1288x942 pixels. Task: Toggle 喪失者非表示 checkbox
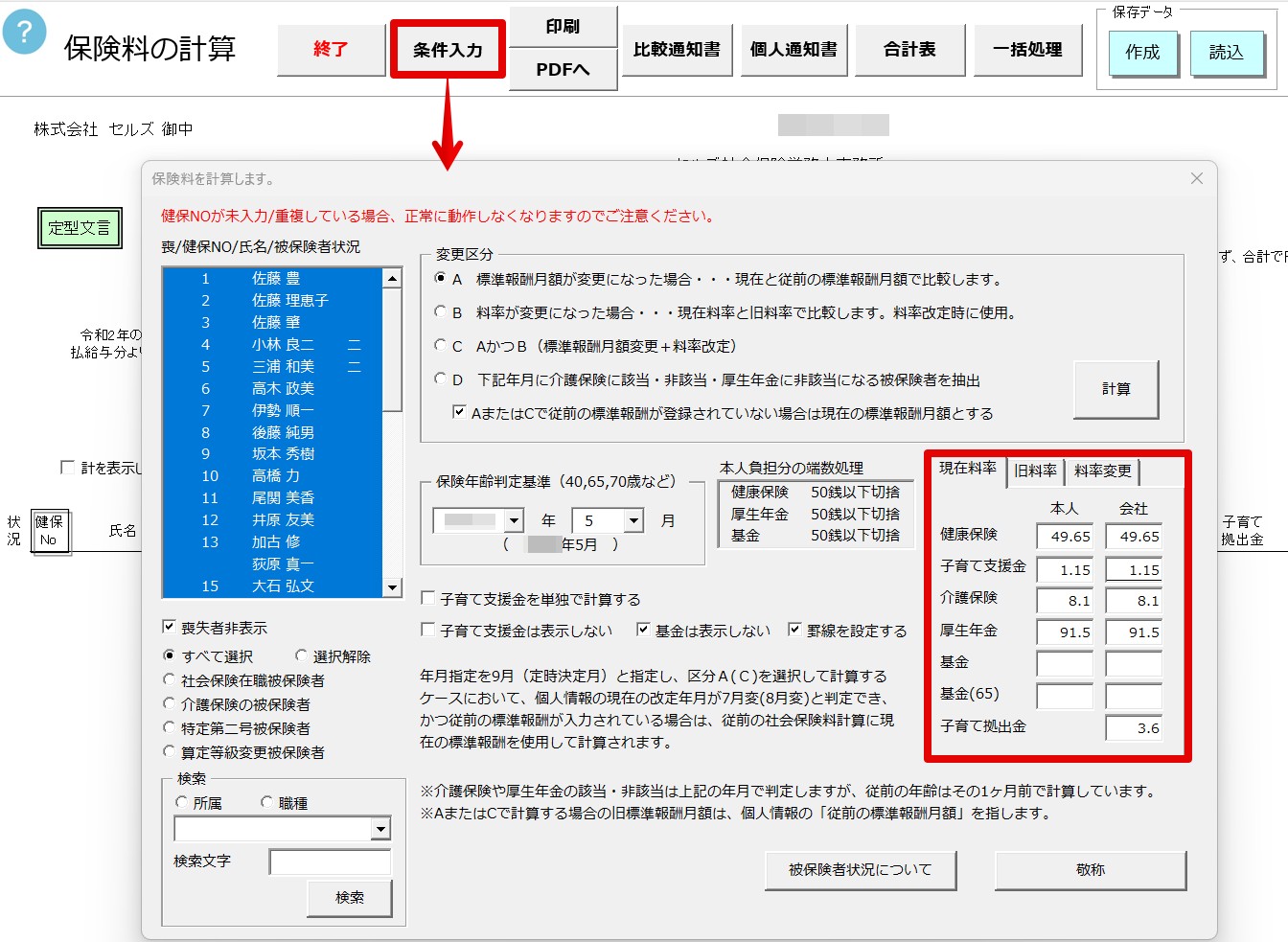point(170,627)
